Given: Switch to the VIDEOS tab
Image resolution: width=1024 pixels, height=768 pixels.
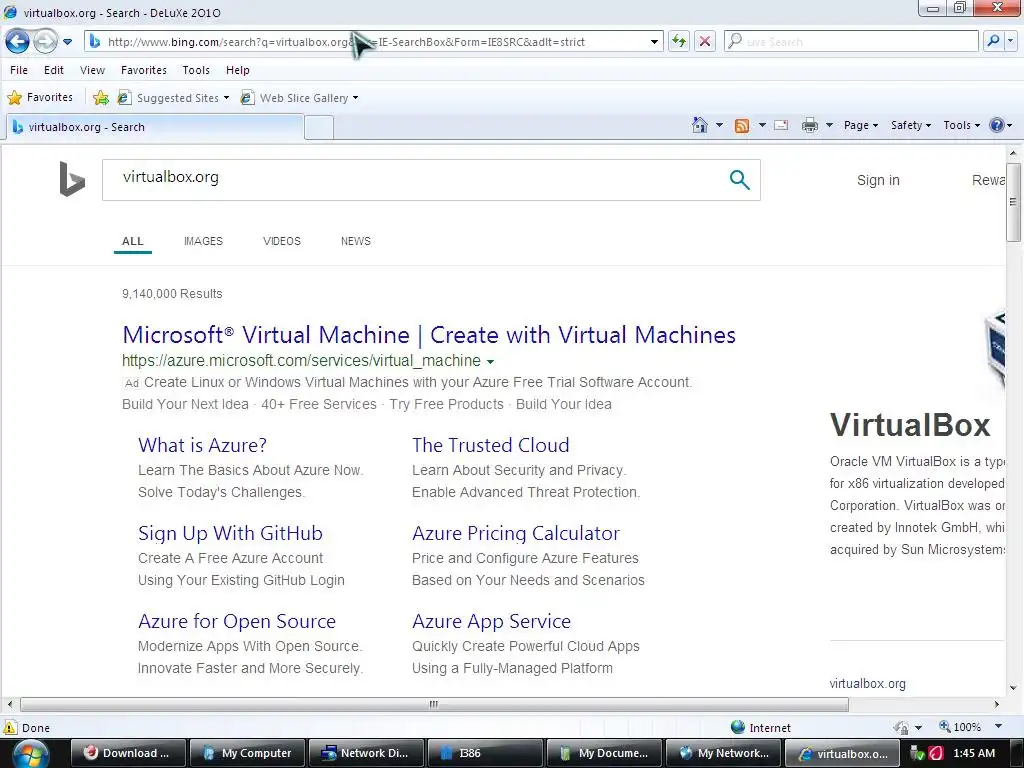Looking at the screenshot, I should pos(282,241).
